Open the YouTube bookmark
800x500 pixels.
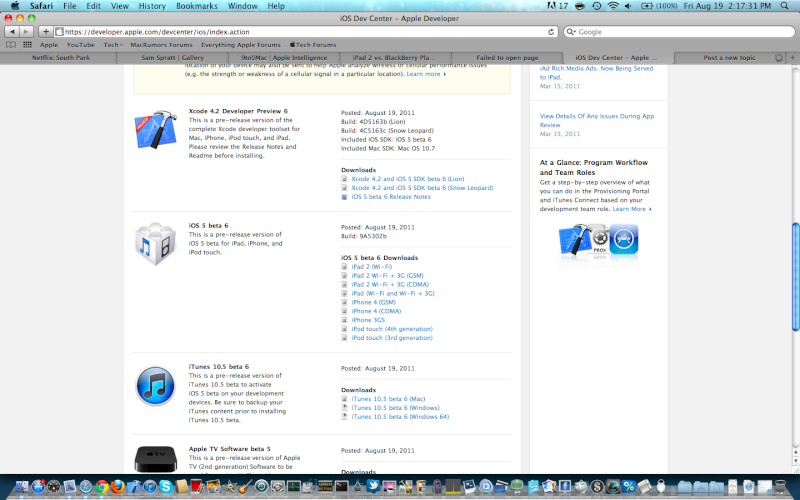point(81,45)
